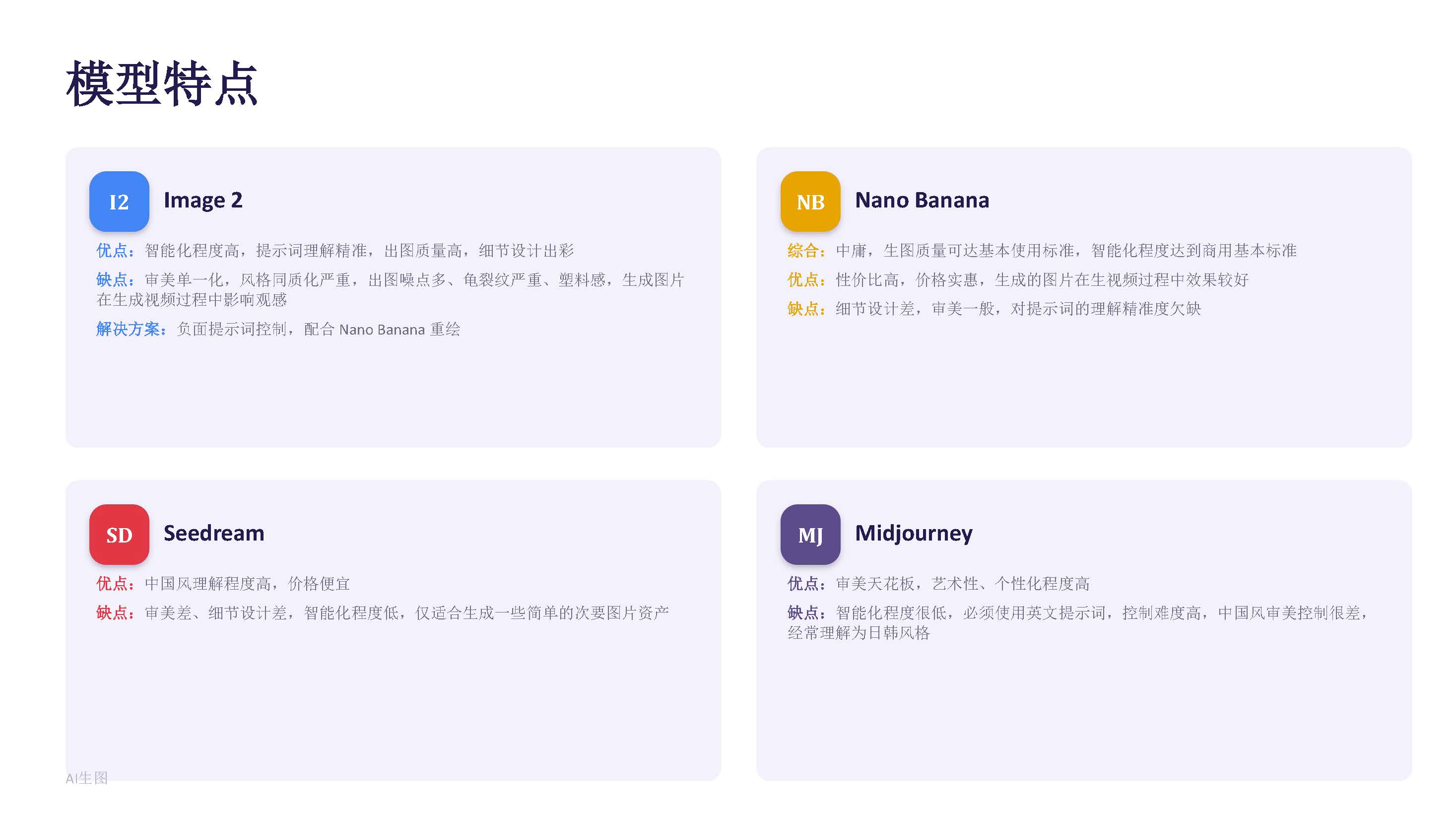Click the purple 缺点 label under Midjourney
The height and width of the screenshot is (819, 1456).
pos(806,613)
